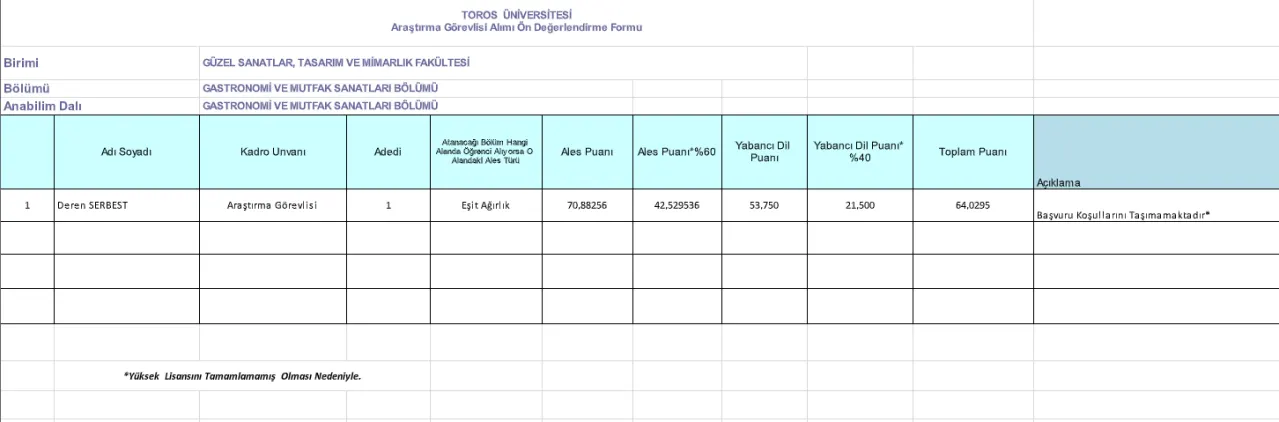Click the footnote 'Yüksek Lisansını Tamamlamamış Olması Nedeniyle.'
Image resolution: width=1279 pixels, height=422 pixels.
click(242, 377)
